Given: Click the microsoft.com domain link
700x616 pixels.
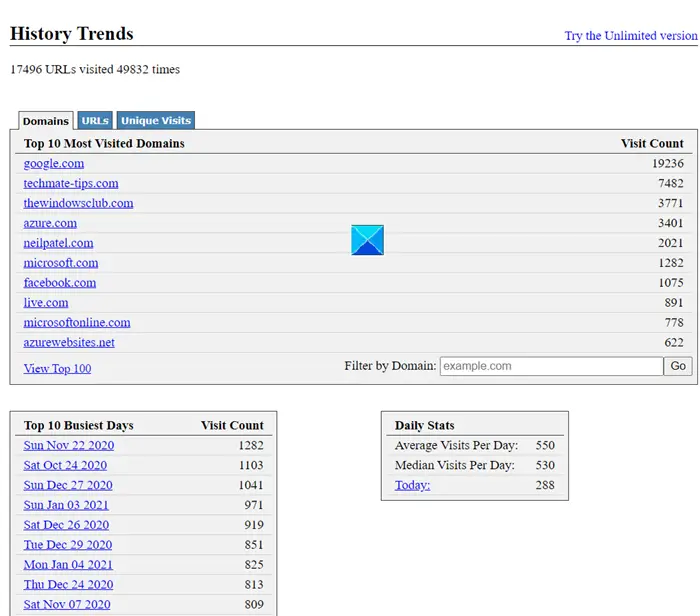Looking at the screenshot, I should pyautogui.click(x=61, y=263).
